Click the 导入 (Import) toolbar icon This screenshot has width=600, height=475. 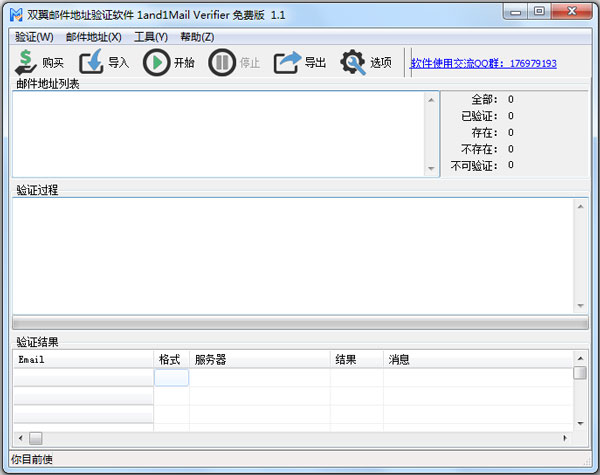coord(92,63)
